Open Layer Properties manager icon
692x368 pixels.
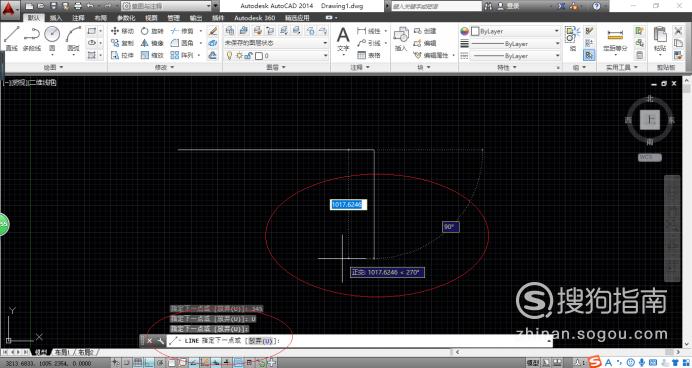coord(229,30)
